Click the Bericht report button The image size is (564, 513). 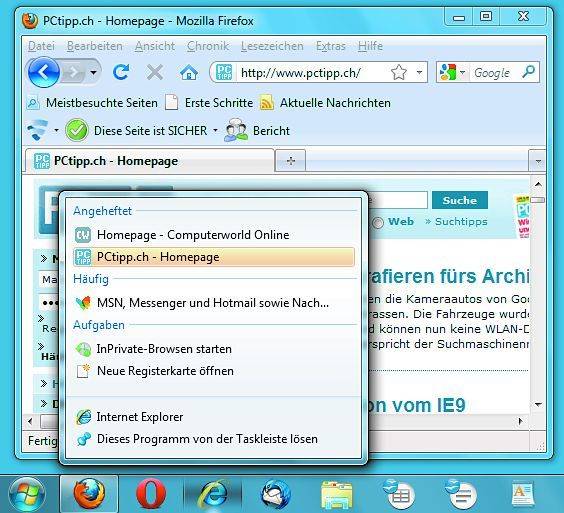coord(257,131)
